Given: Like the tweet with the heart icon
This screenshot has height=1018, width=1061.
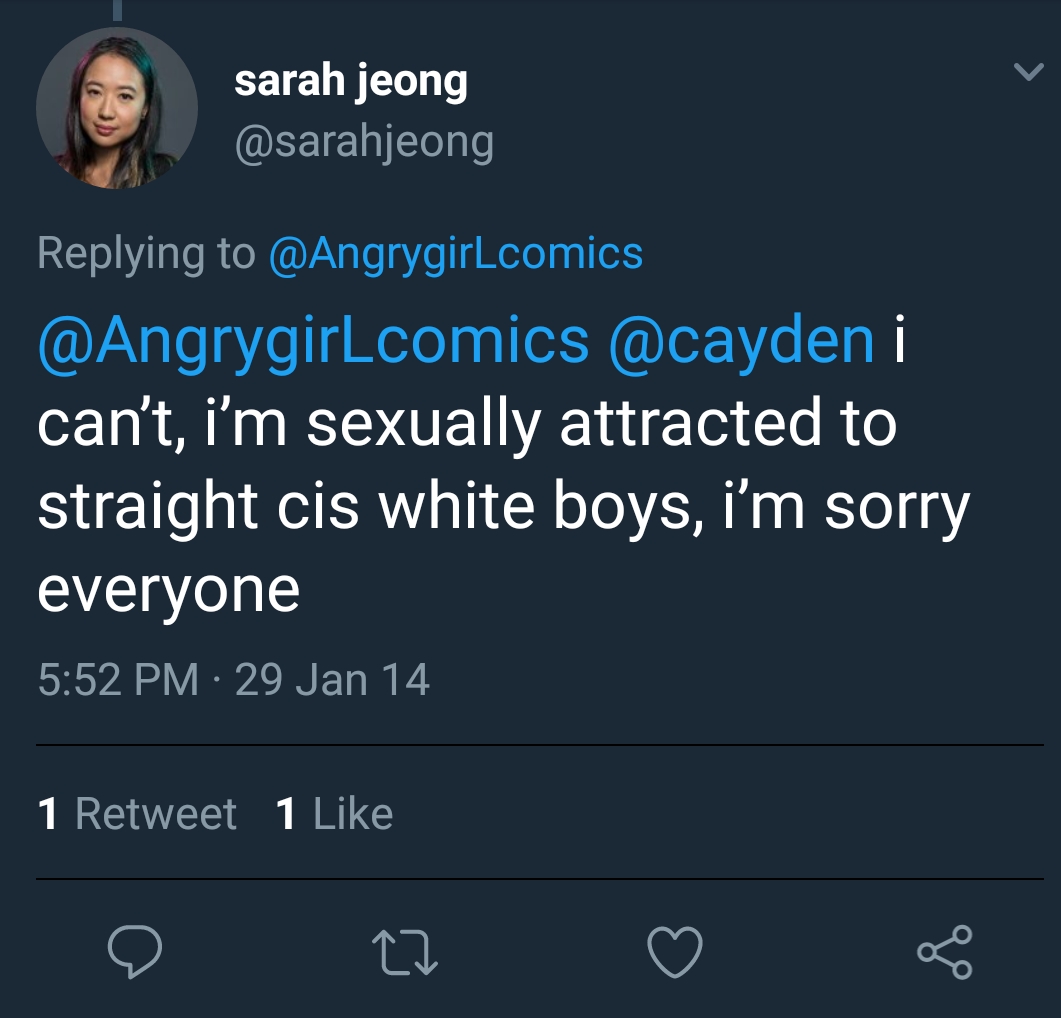Looking at the screenshot, I should (675, 951).
